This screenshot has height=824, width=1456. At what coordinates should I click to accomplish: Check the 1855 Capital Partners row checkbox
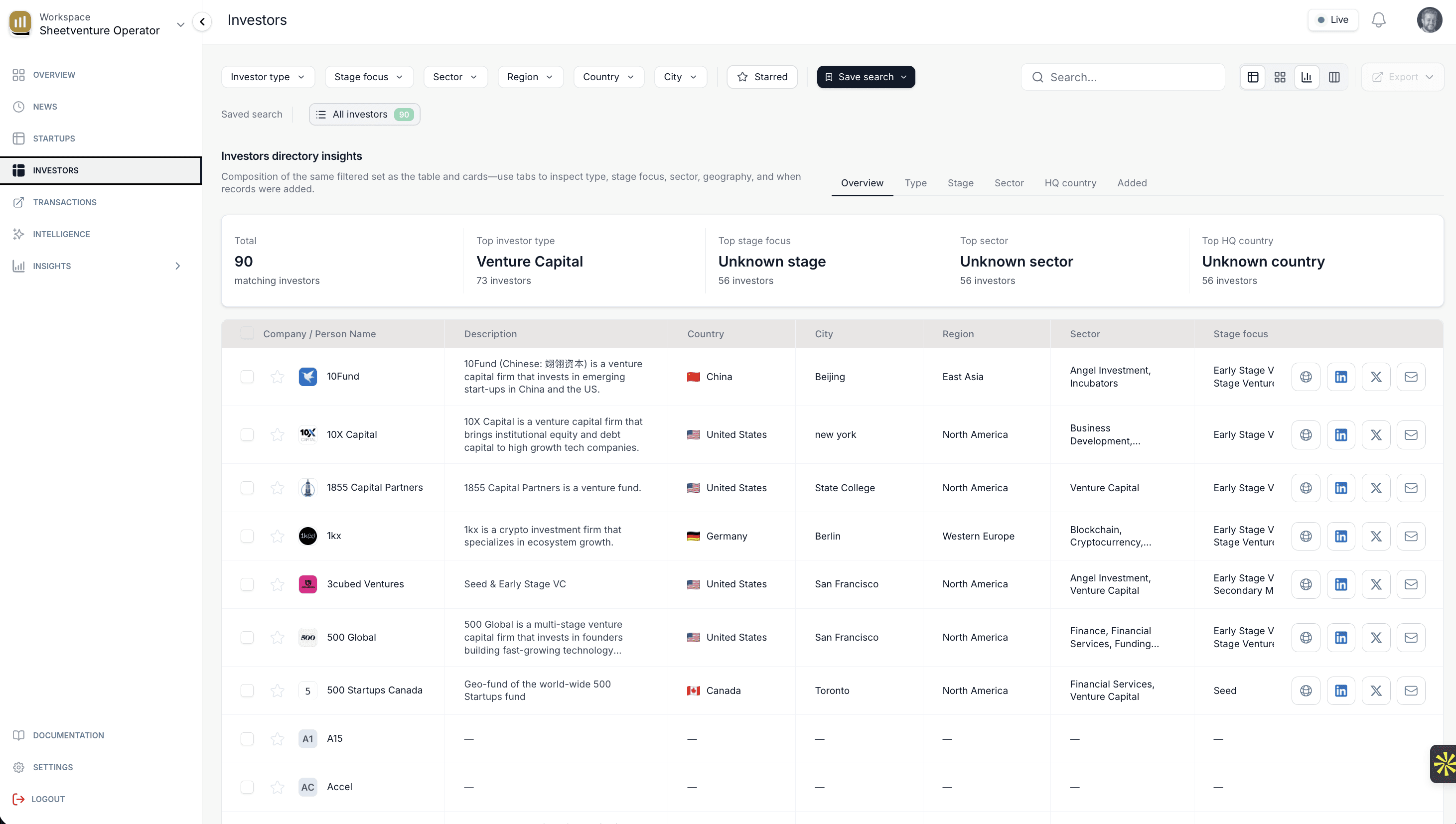tap(247, 488)
